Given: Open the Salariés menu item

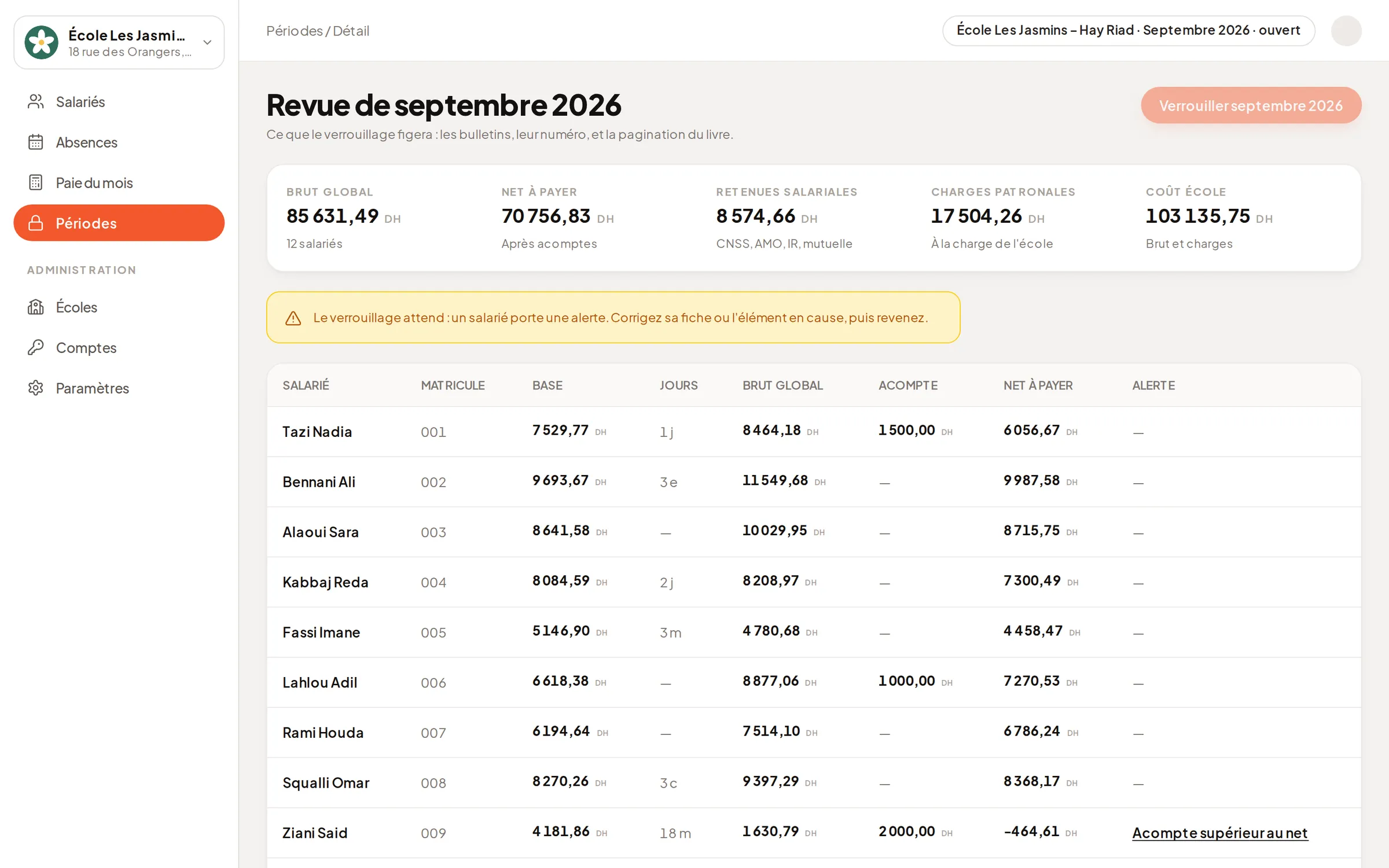Looking at the screenshot, I should coord(119,102).
